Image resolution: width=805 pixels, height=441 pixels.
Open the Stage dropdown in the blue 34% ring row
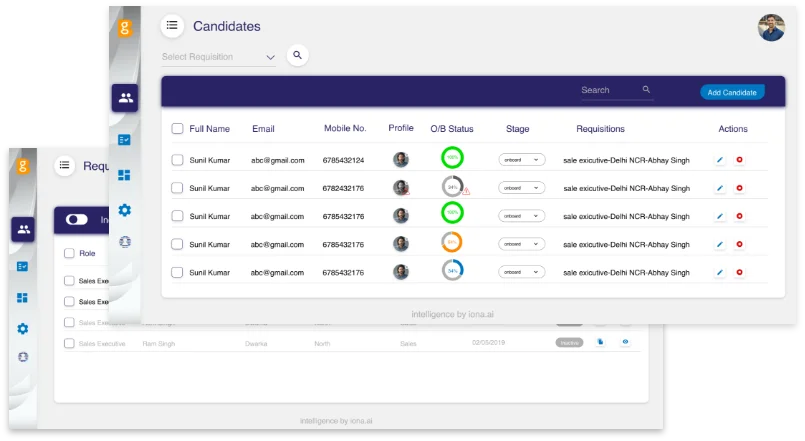[522, 272]
